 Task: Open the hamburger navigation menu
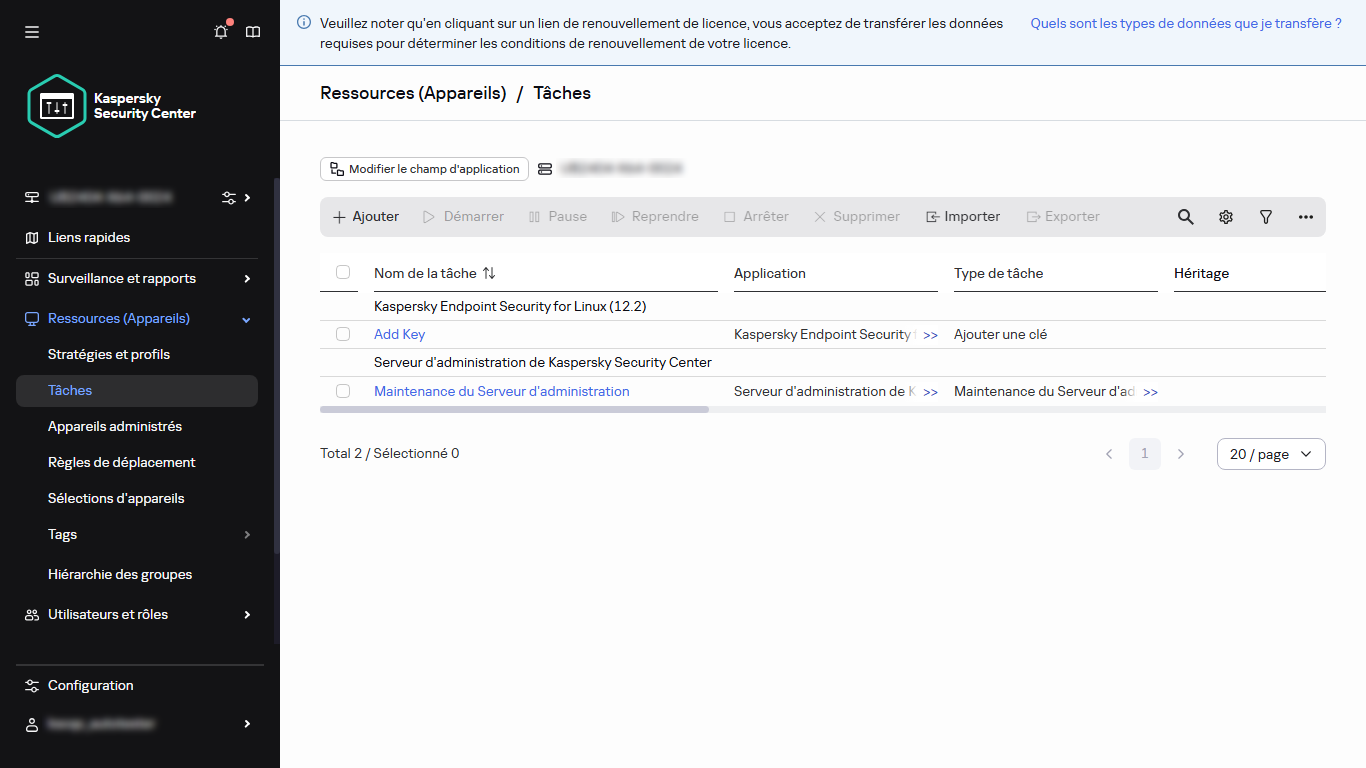click(32, 32)
